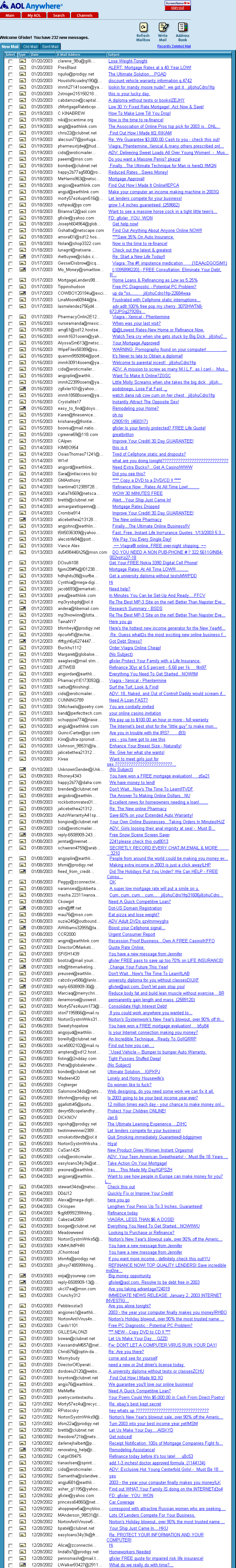Screen dimensions: 236x1568
Task: Open Instantly Attract The Opposite Sex! message
Action: pyautogui.click(x=145, y=402)
